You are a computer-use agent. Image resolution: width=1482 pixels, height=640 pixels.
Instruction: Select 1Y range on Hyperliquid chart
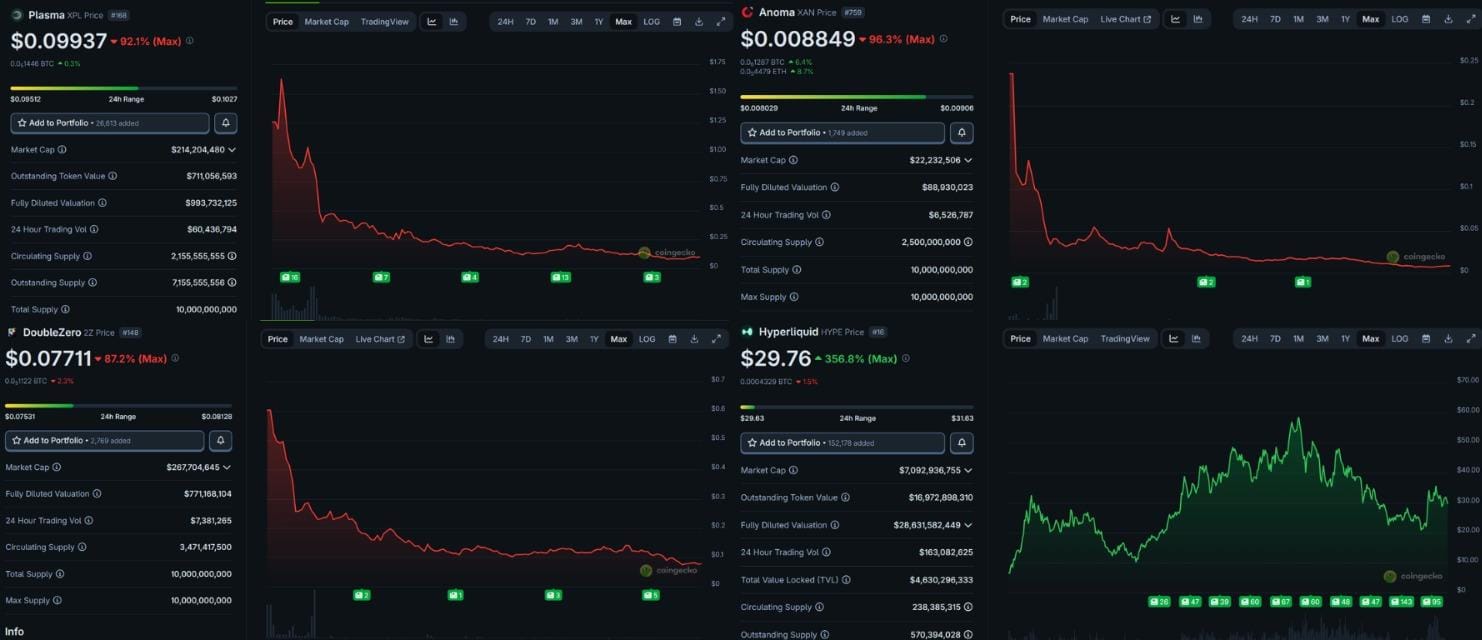tap(1345, 339)
